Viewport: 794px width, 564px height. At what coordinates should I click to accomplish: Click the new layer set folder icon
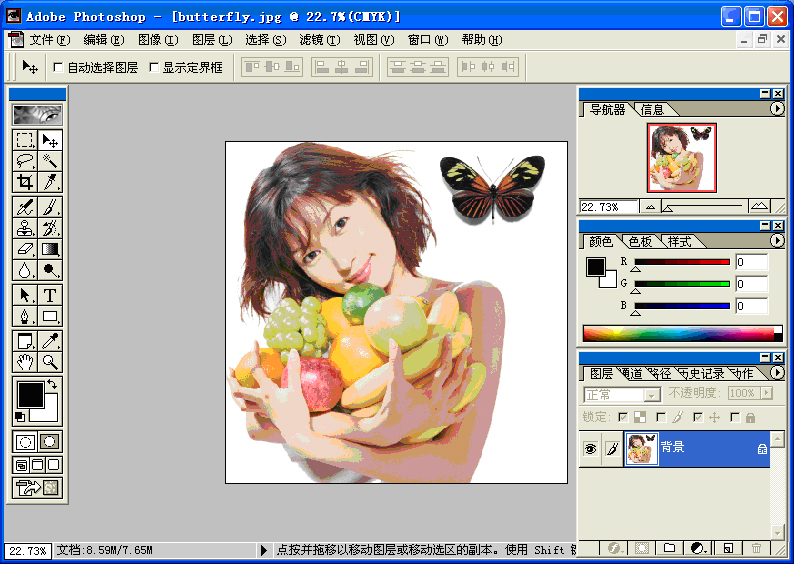[x=670, y=548]
